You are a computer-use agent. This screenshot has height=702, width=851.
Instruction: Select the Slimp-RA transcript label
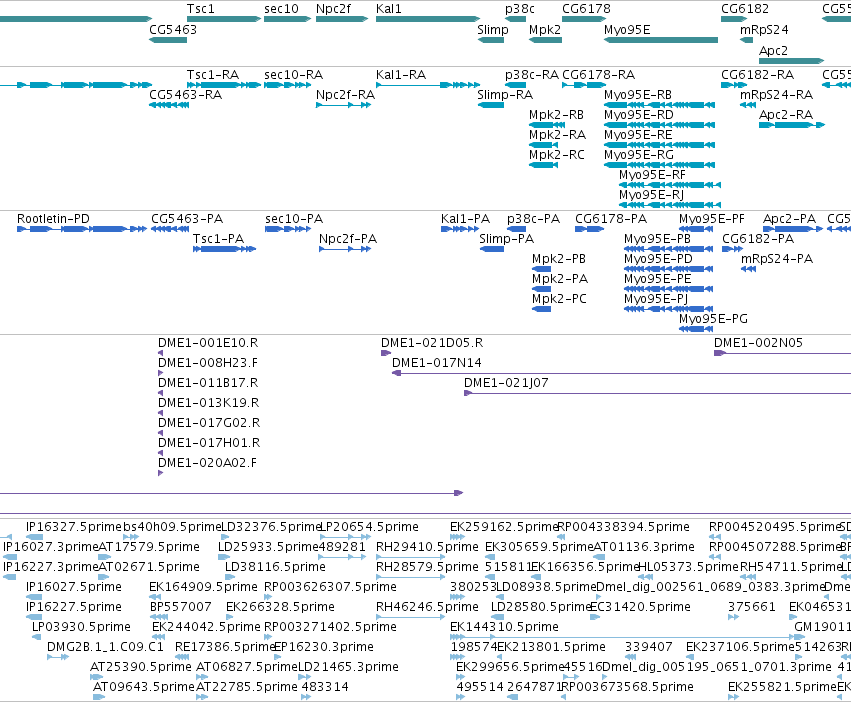click(x=505, y=95)
